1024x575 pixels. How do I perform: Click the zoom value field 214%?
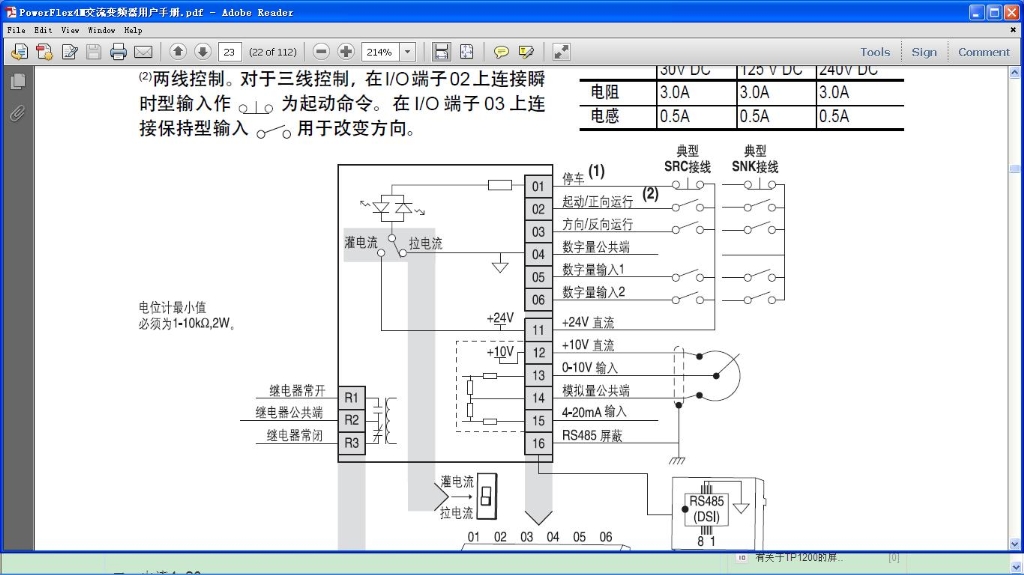pyautogui.click(x=379, y=52)
